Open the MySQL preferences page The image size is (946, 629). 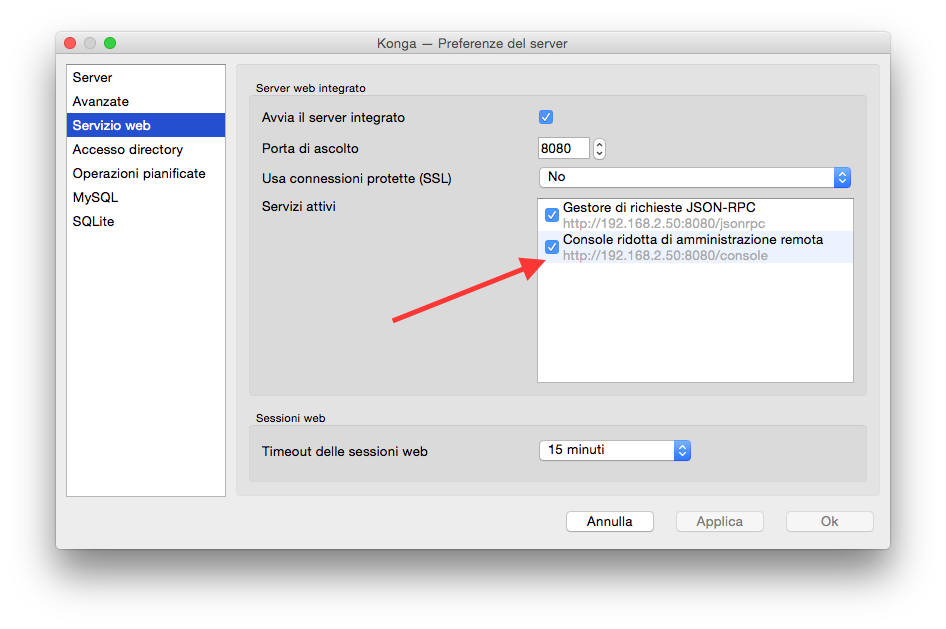point(95,198)
